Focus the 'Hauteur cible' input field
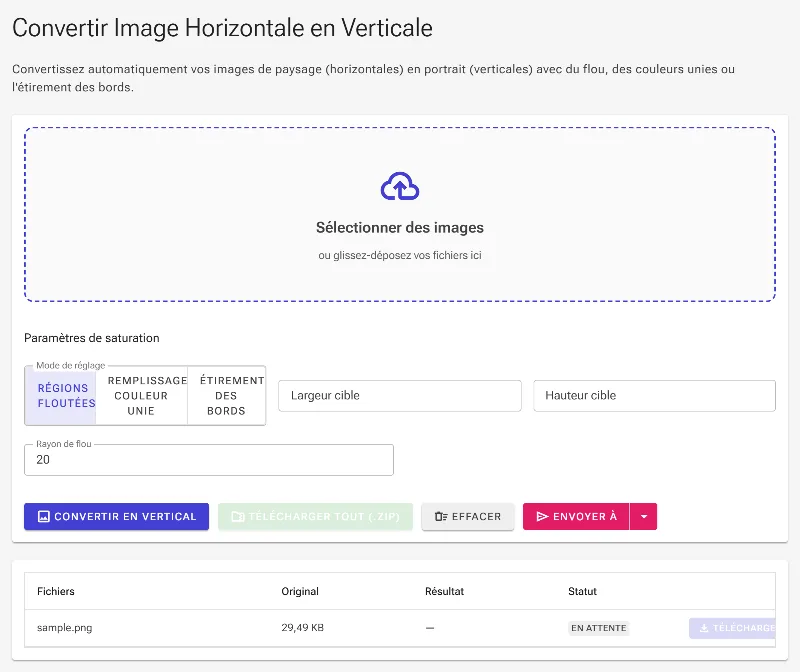800x672 pixels. tap(655, 395)
